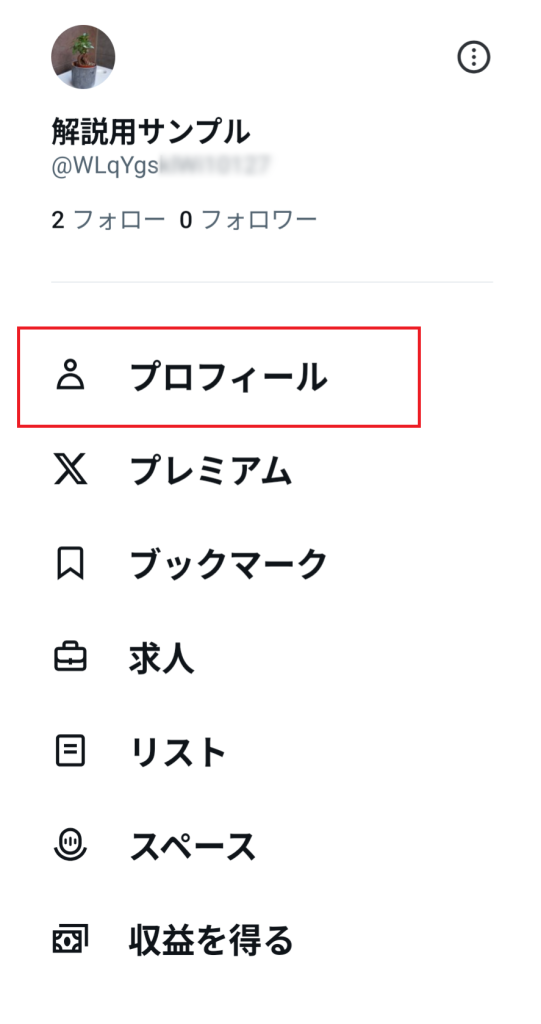Image resolution: width=541 pixels, height=1024 pixels.
Task: View the 2 フォロー following list
Action: point(108,220)
